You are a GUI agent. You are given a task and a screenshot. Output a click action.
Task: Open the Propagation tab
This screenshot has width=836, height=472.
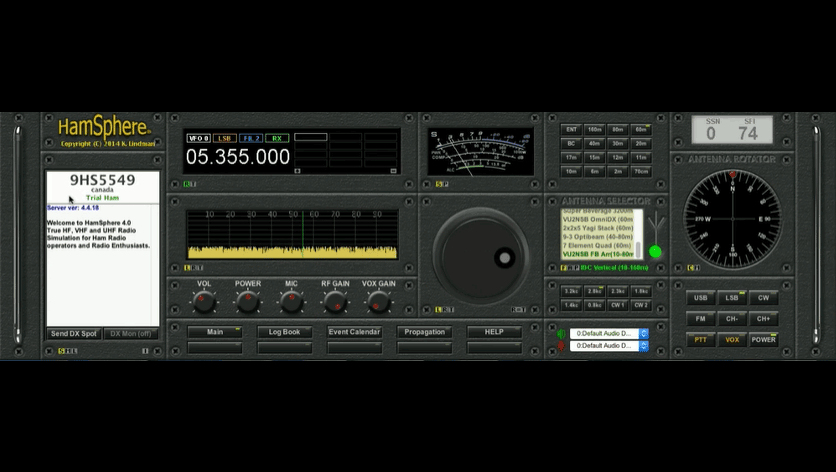(424, 332)
